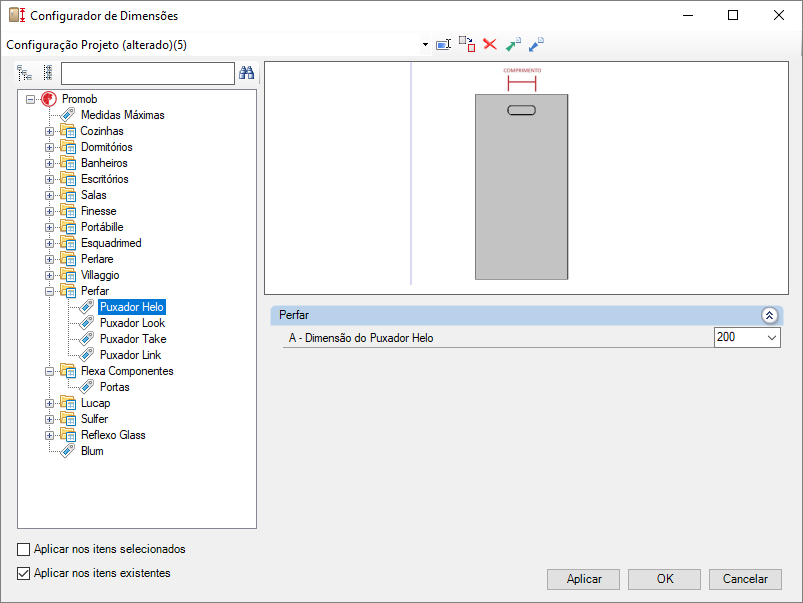This screenshot has height=603, width=803.
Task: Click the Perfar section header bar
Action: 526,315
